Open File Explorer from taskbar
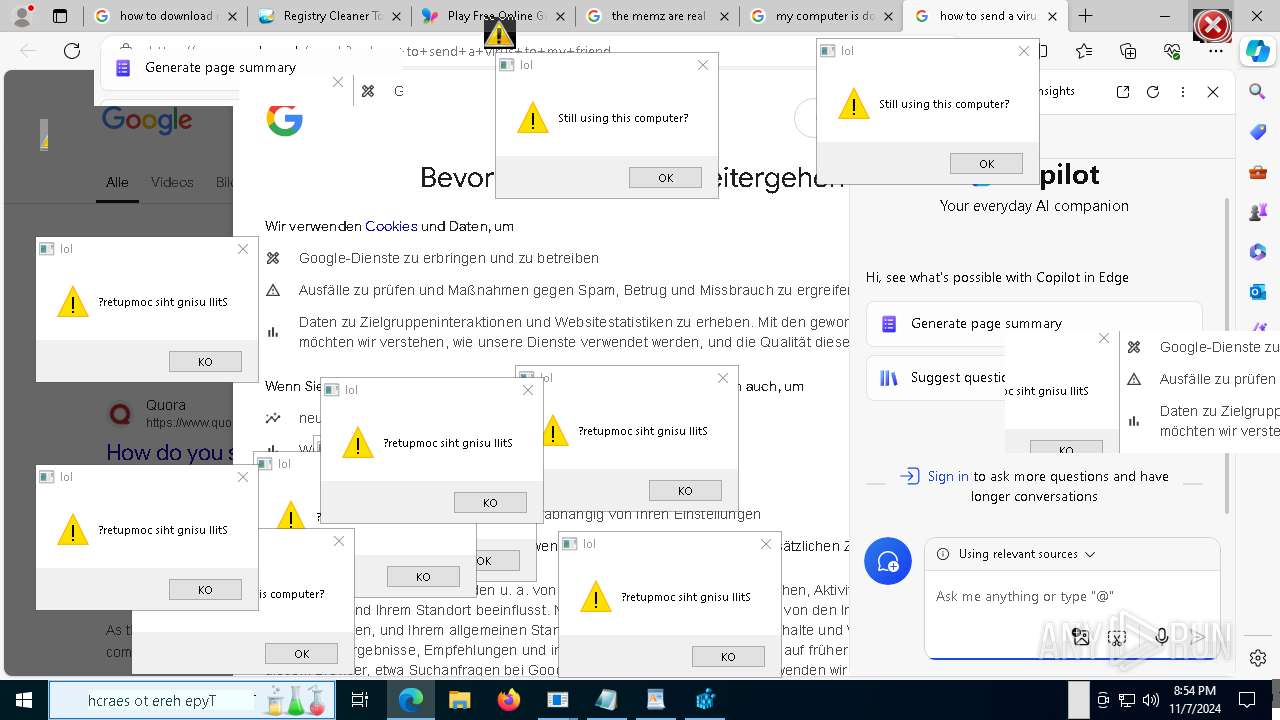1280x720 pixels. coord(459,700)
